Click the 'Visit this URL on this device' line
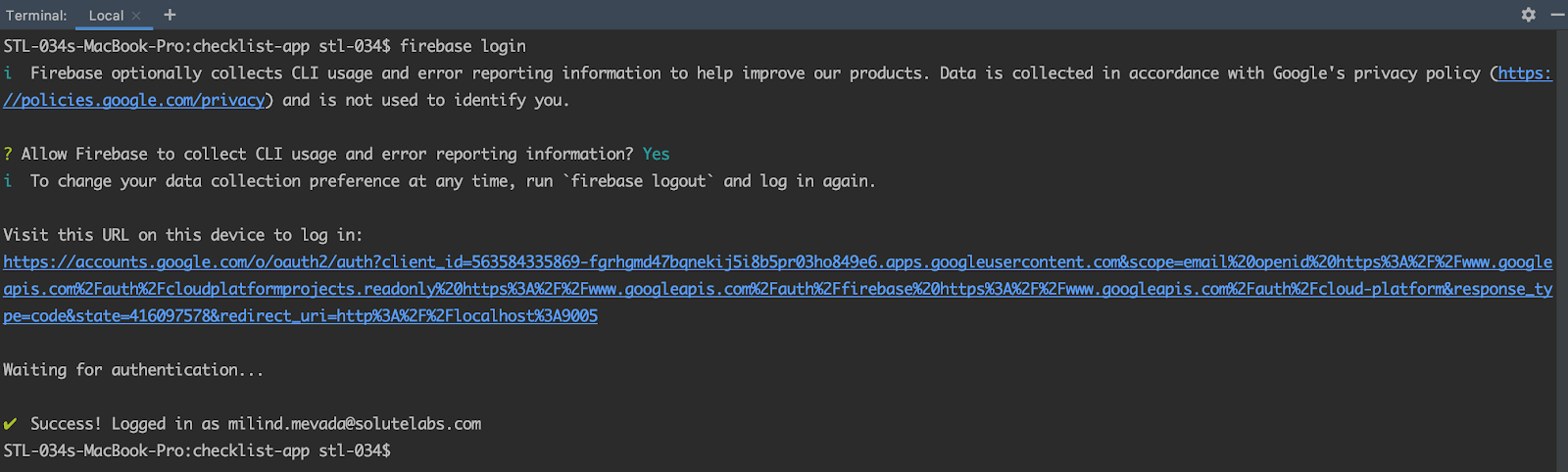The height and width of the screenshot is (472, 1568). coord(182,235)
